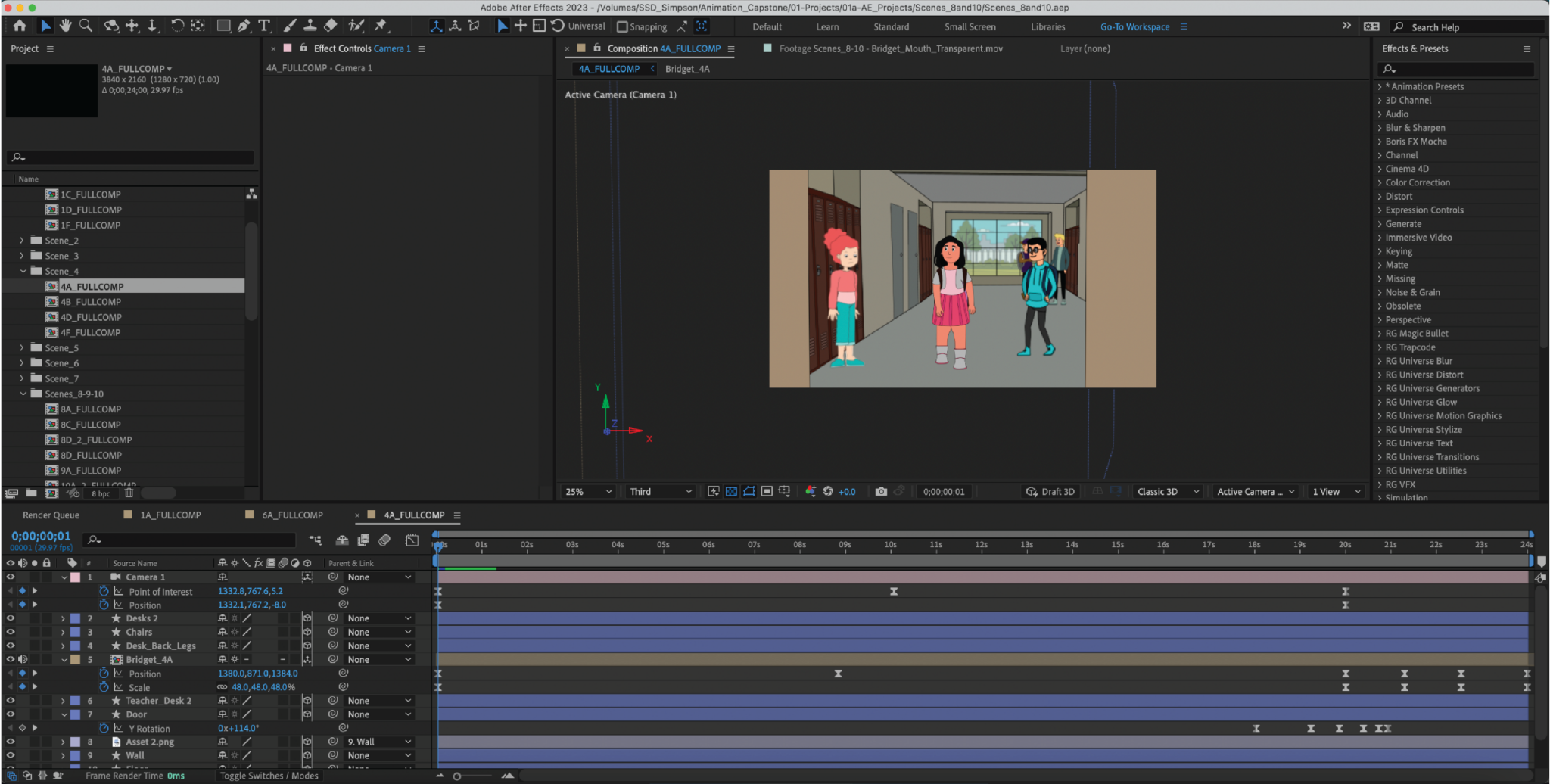Image resolution: width=1550 pixels, height=784 pixels.
Task: Click Toggle Switches / Modes button
Action: [269, 776]
